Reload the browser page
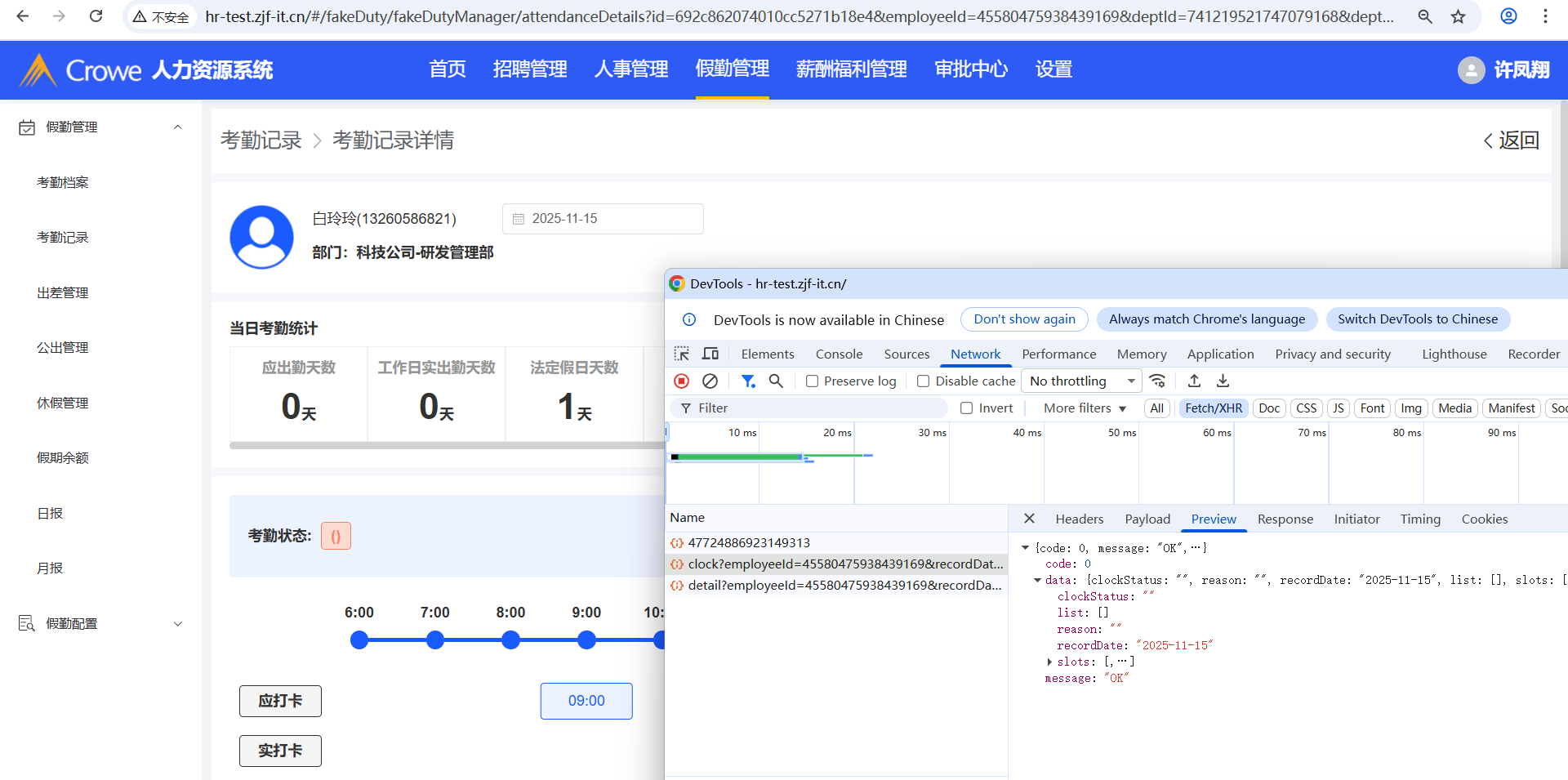 pyautogui.click(x=96, y=16)
